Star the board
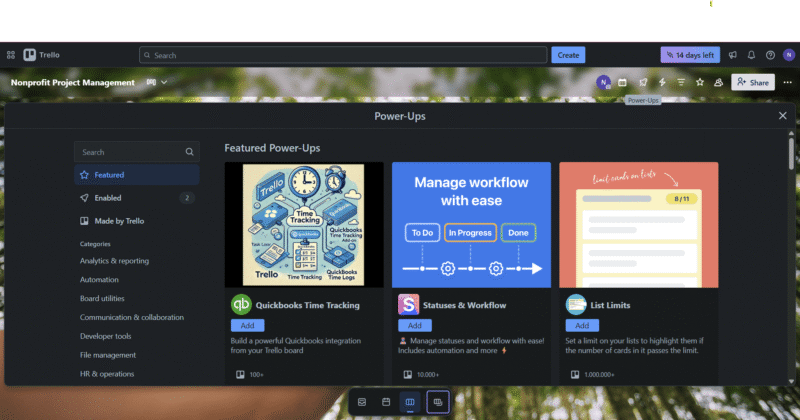 699,82
